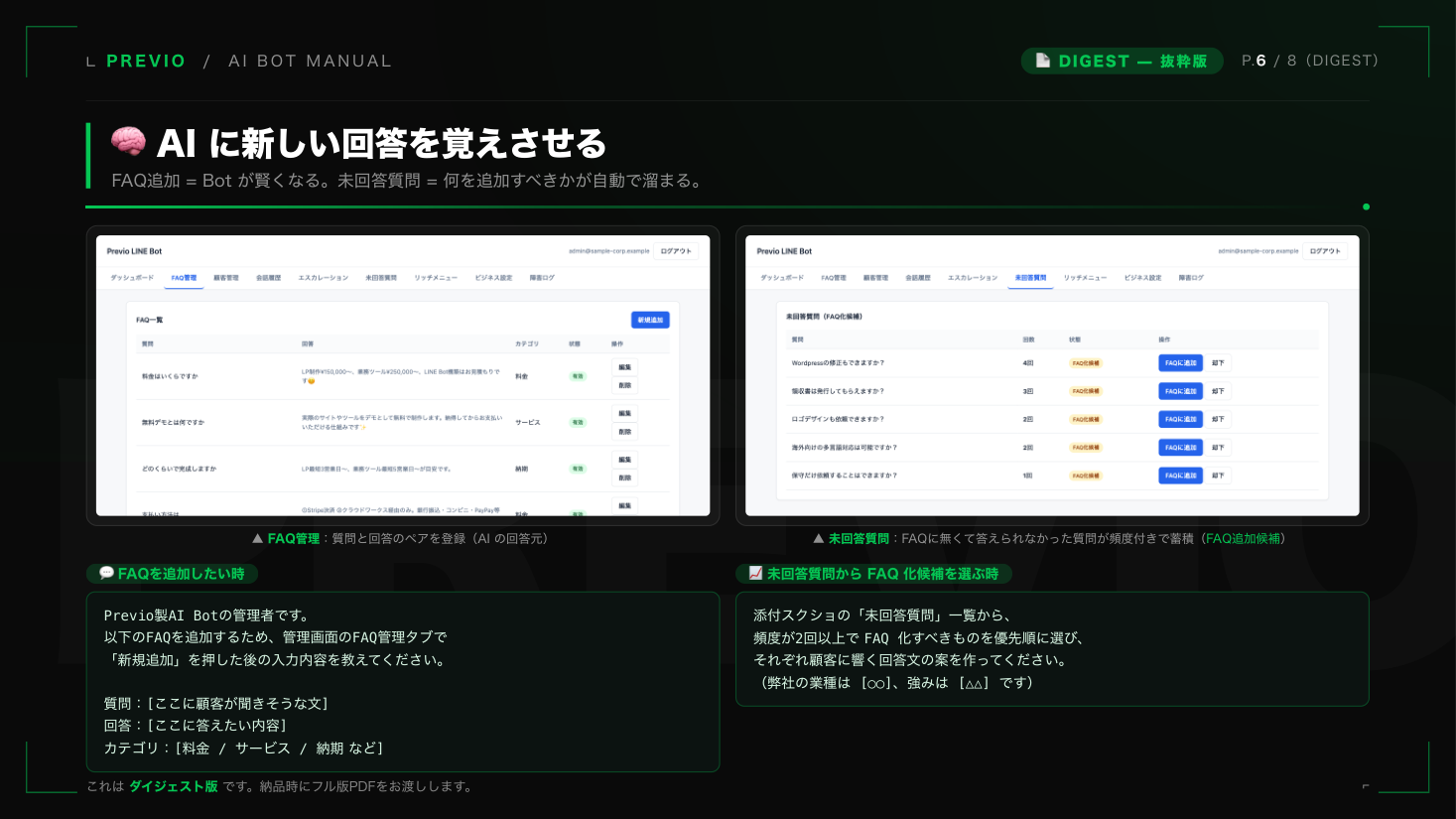Click FAQに追加 for the 領収書は発行 question
This screenshot has height=819, width=1456.
pyautogui.click(x=1181, y=391)
